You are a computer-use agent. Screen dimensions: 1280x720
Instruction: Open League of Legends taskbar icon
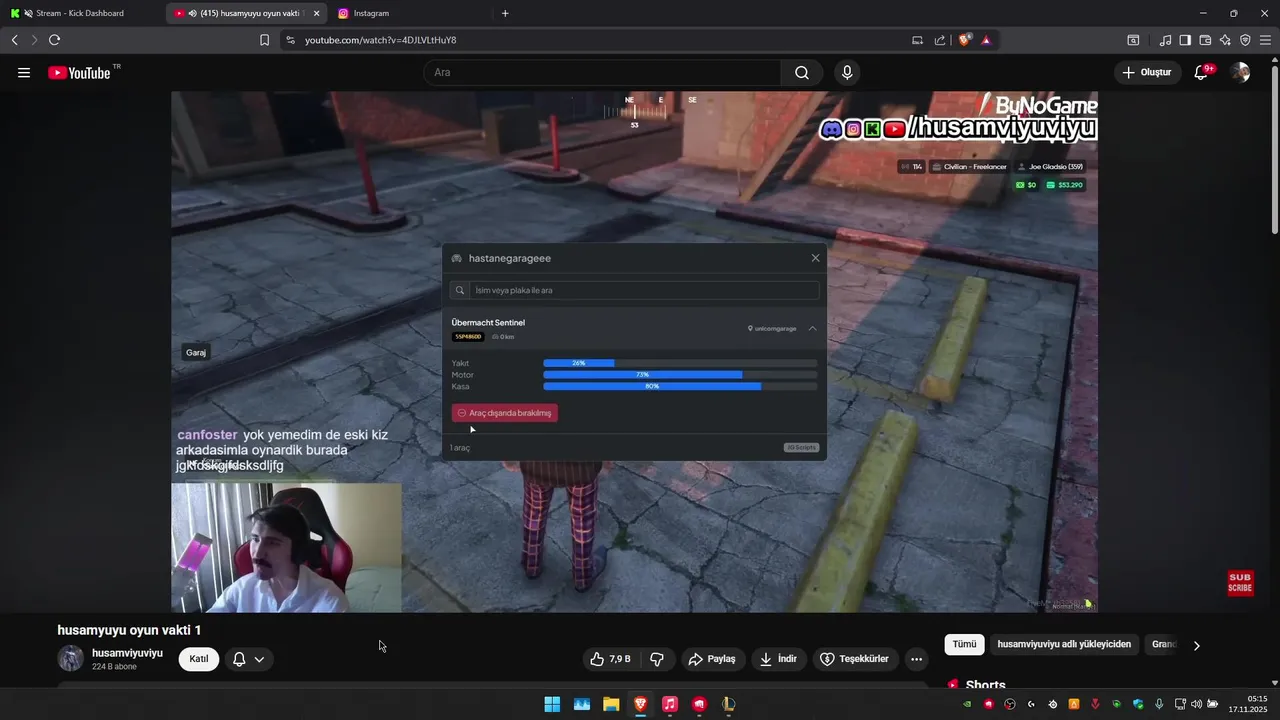tap(729, 705)
